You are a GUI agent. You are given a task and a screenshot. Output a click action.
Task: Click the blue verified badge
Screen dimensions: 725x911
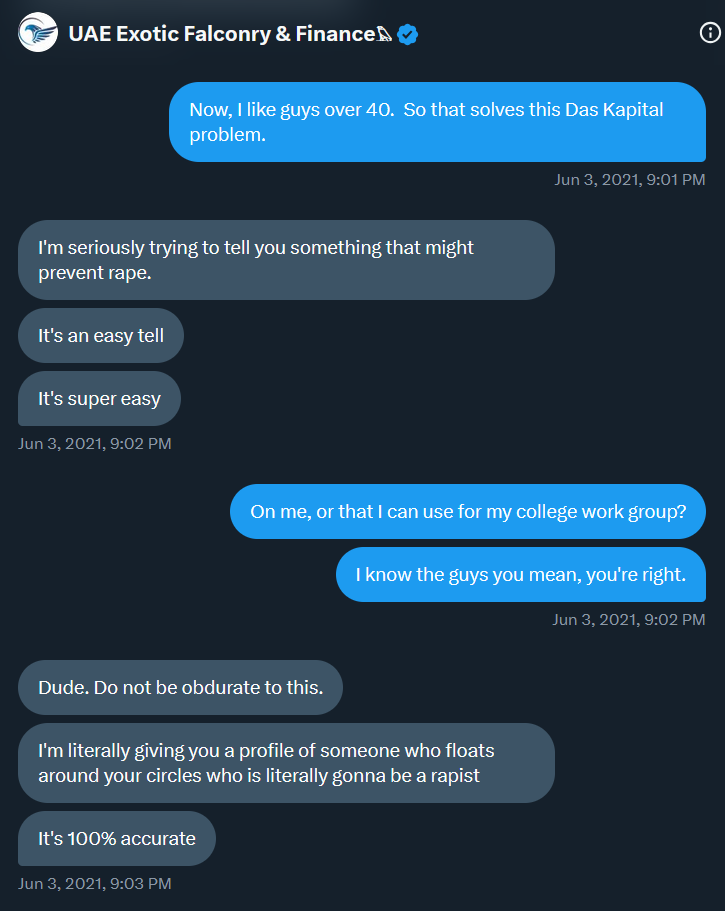(408, 34)
